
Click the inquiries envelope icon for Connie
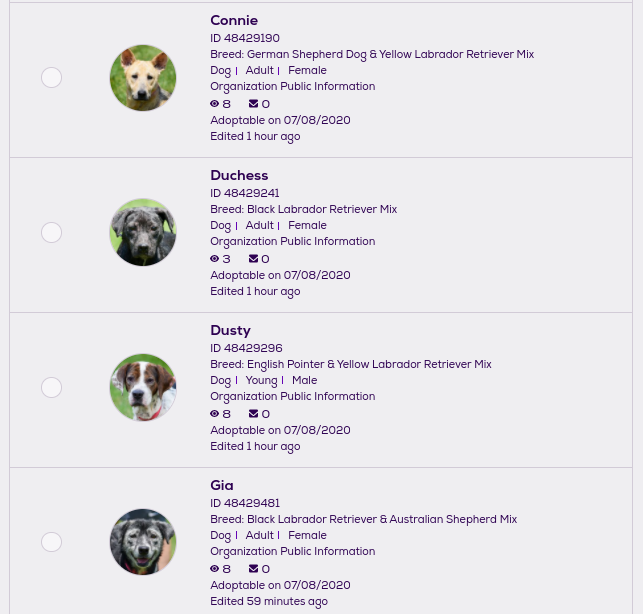pyautogui.click(x=254, y=104)
